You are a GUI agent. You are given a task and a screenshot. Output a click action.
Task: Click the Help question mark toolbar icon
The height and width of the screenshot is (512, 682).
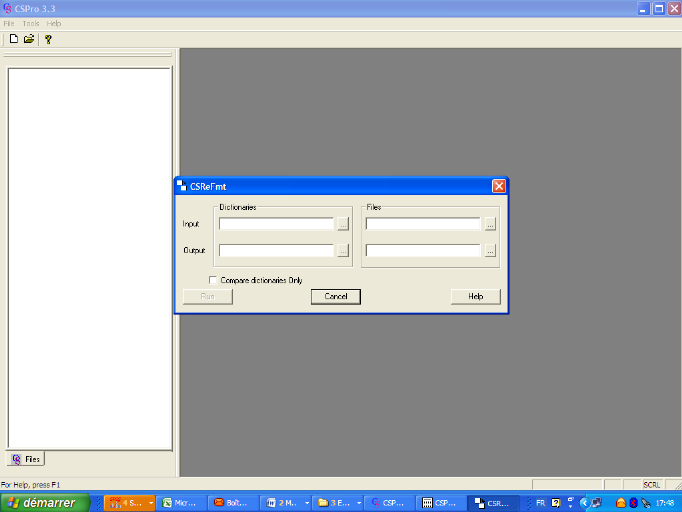48,39
